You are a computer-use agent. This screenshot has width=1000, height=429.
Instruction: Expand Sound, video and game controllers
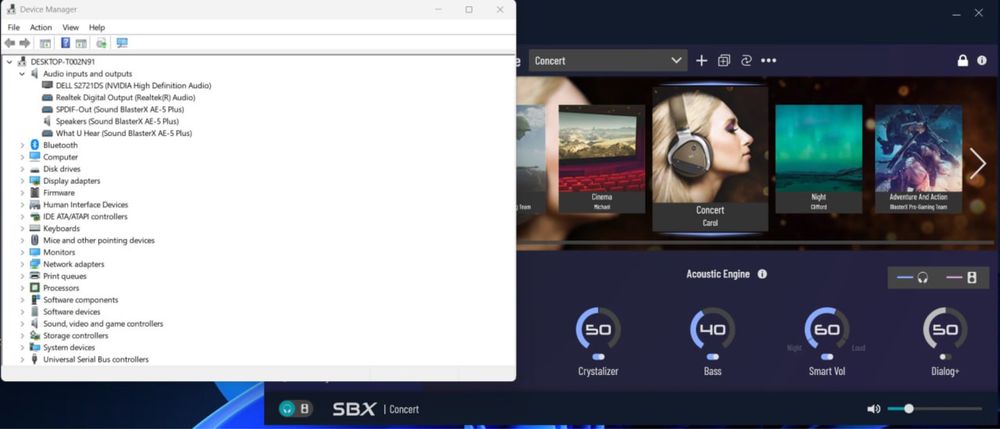pos(22,324)
